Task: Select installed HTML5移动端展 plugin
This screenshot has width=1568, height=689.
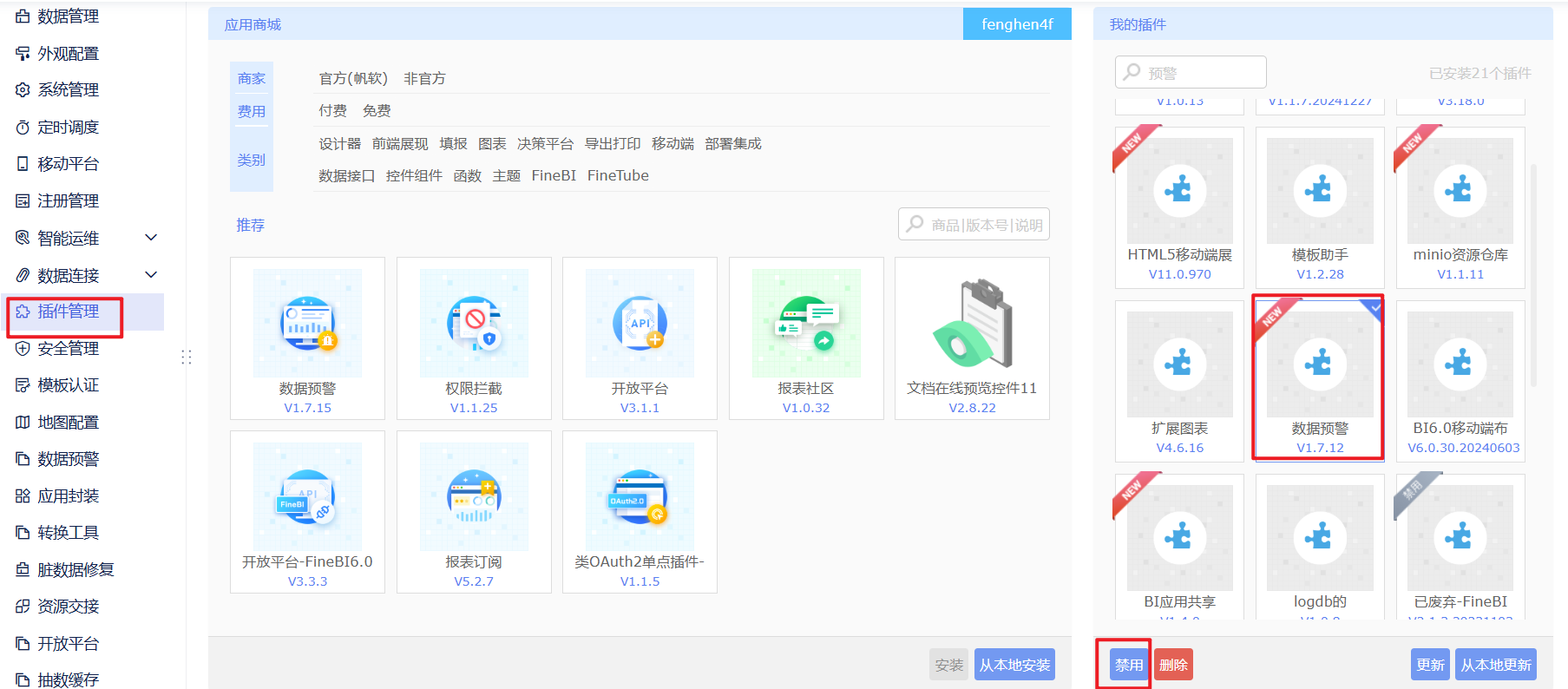Action: point(1179,208)
